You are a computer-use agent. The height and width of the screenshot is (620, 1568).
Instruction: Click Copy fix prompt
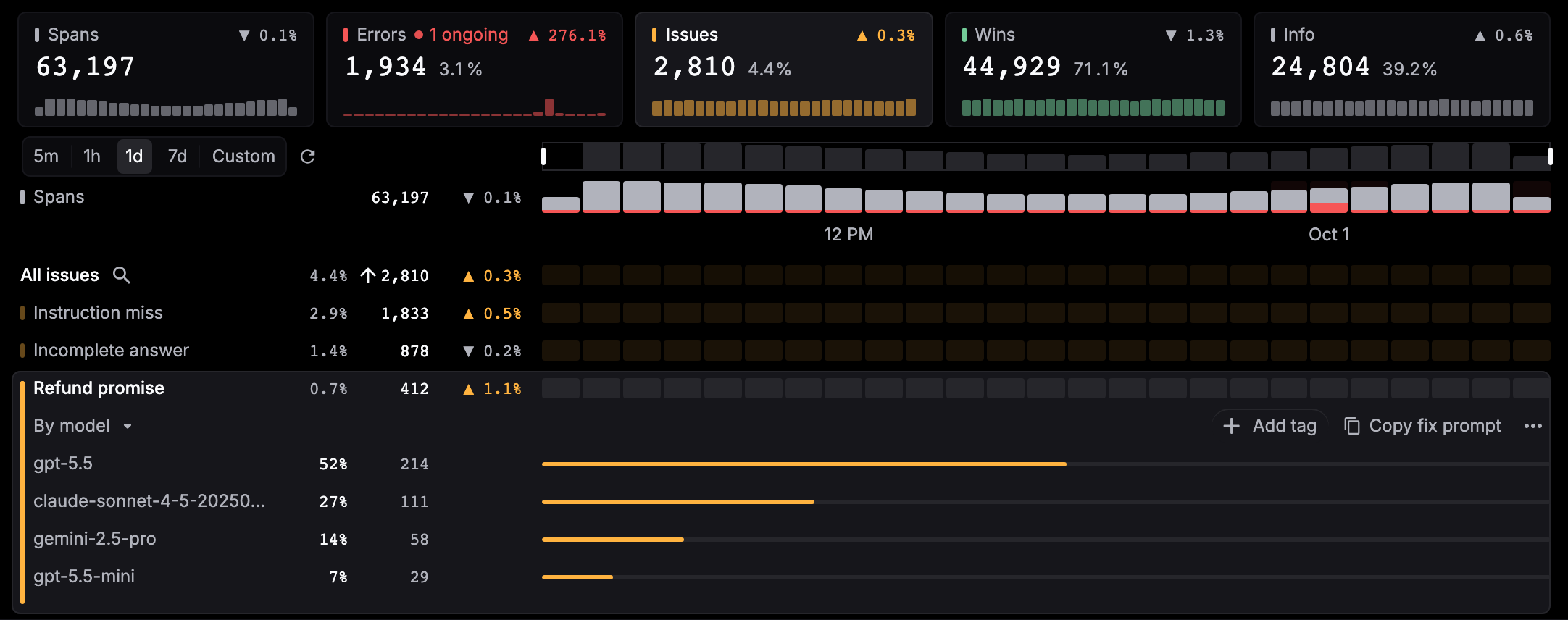(x=1423, y=426)
